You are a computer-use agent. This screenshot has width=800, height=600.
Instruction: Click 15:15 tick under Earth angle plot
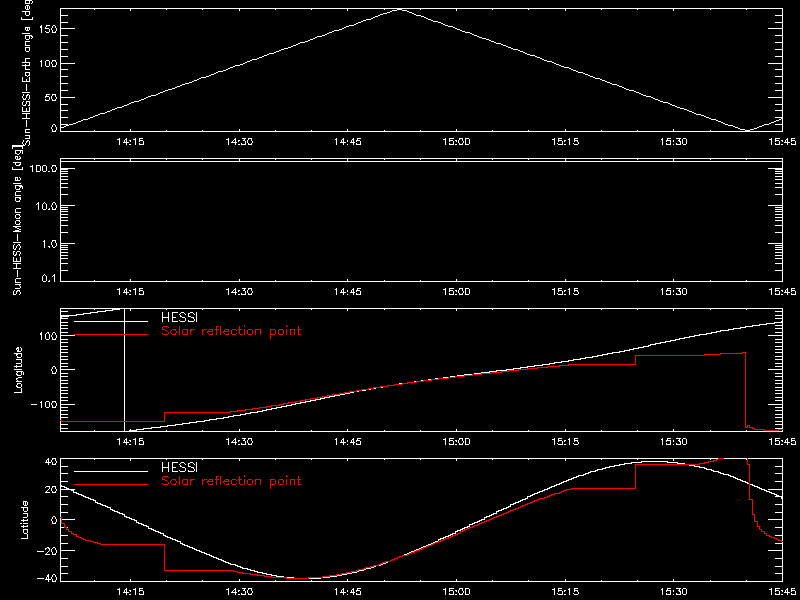pyautogui.click(x=565, y=142)
